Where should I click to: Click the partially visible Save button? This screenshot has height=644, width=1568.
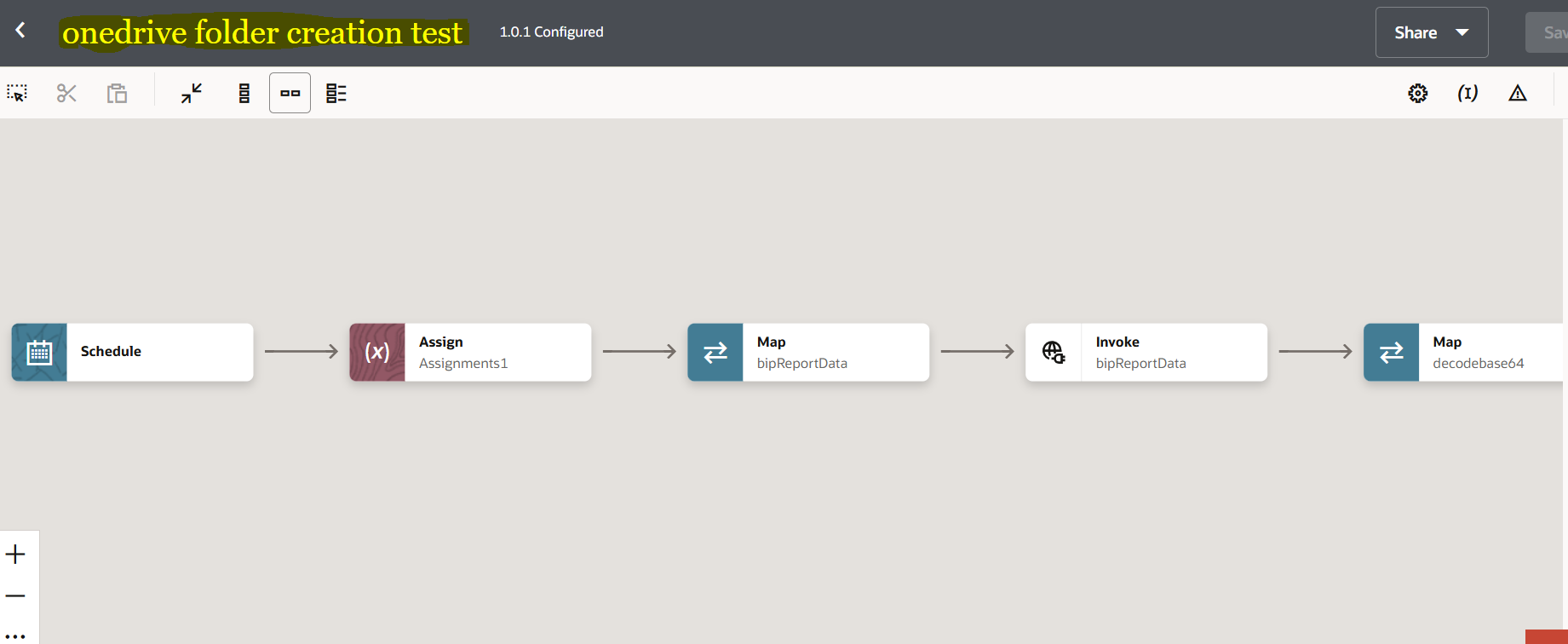click(1547, 32)
